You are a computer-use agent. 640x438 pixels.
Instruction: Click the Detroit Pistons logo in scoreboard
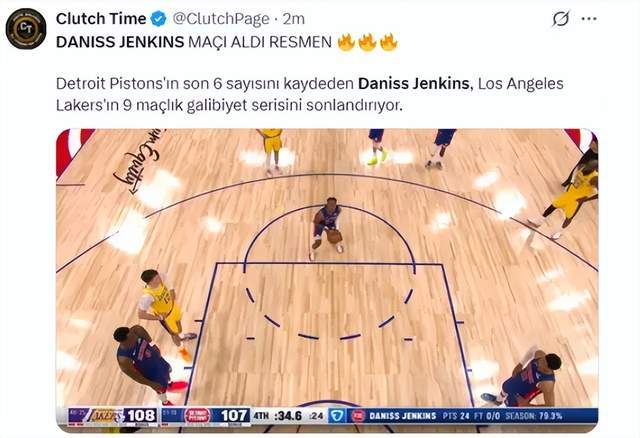click(198, 416)
